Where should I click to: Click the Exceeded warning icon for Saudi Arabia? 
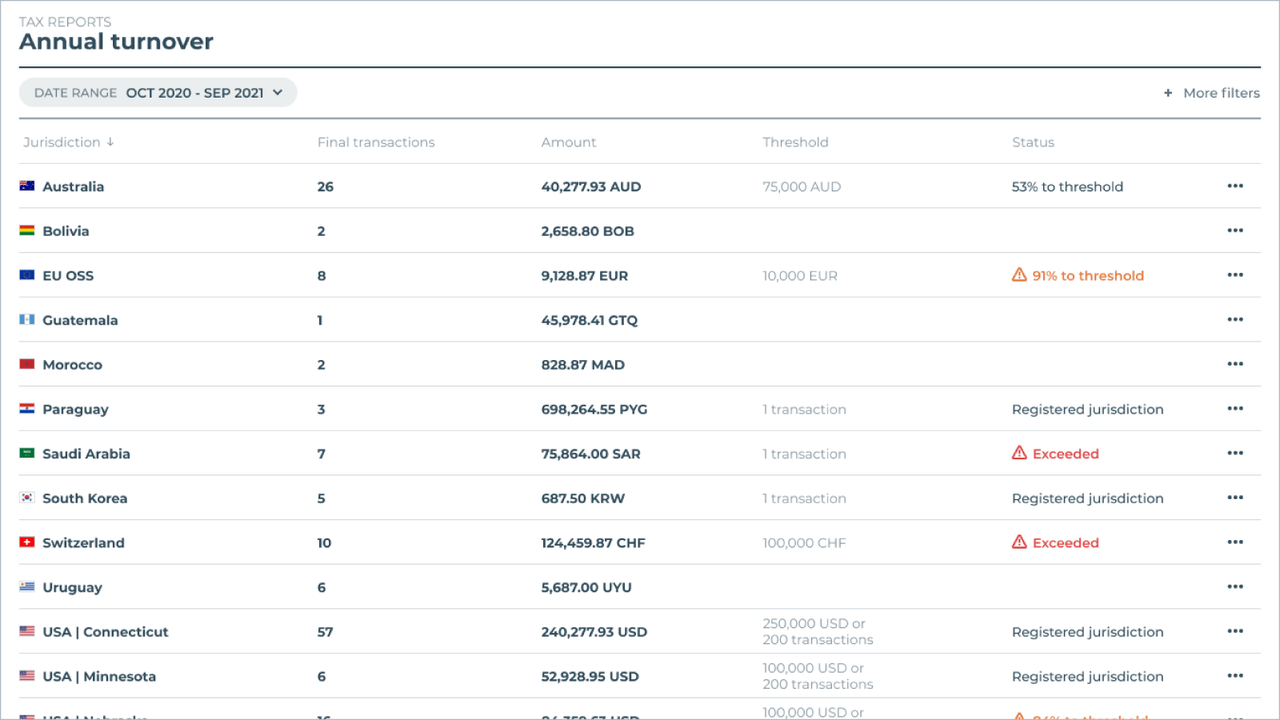(x=1019, y=453)
